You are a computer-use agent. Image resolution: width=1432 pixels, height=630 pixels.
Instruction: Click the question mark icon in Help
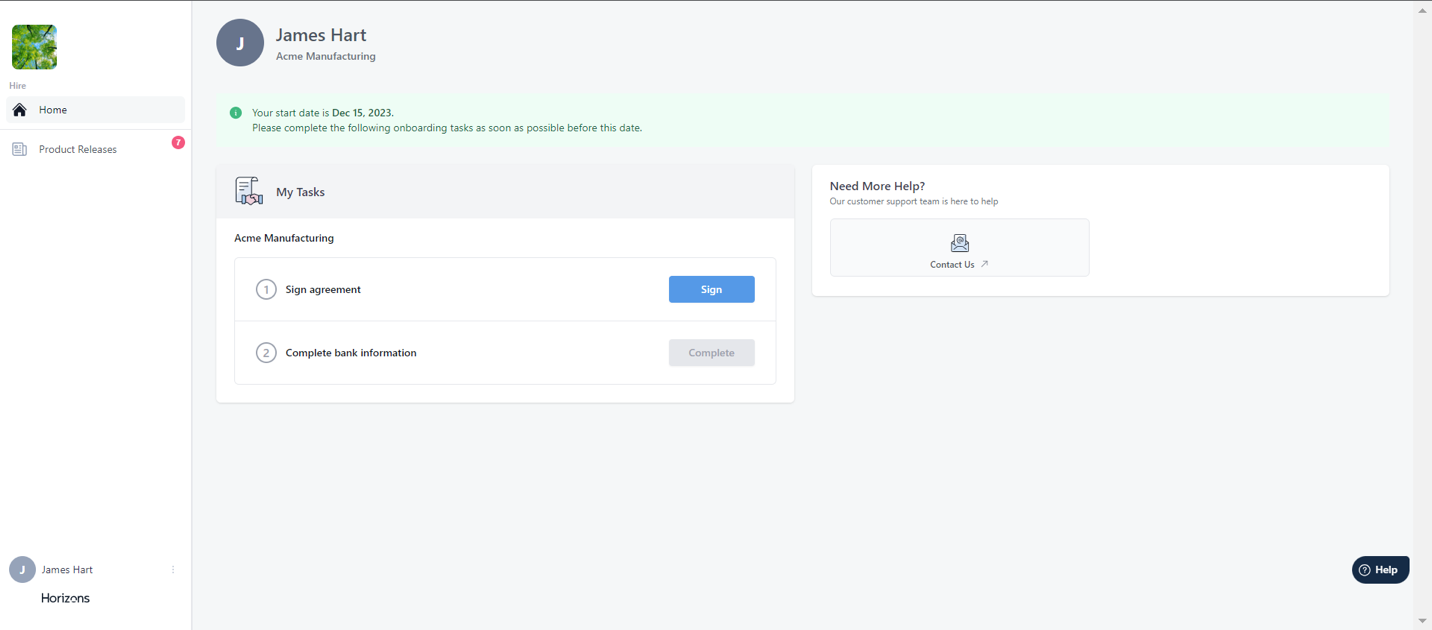(1364, 570)
